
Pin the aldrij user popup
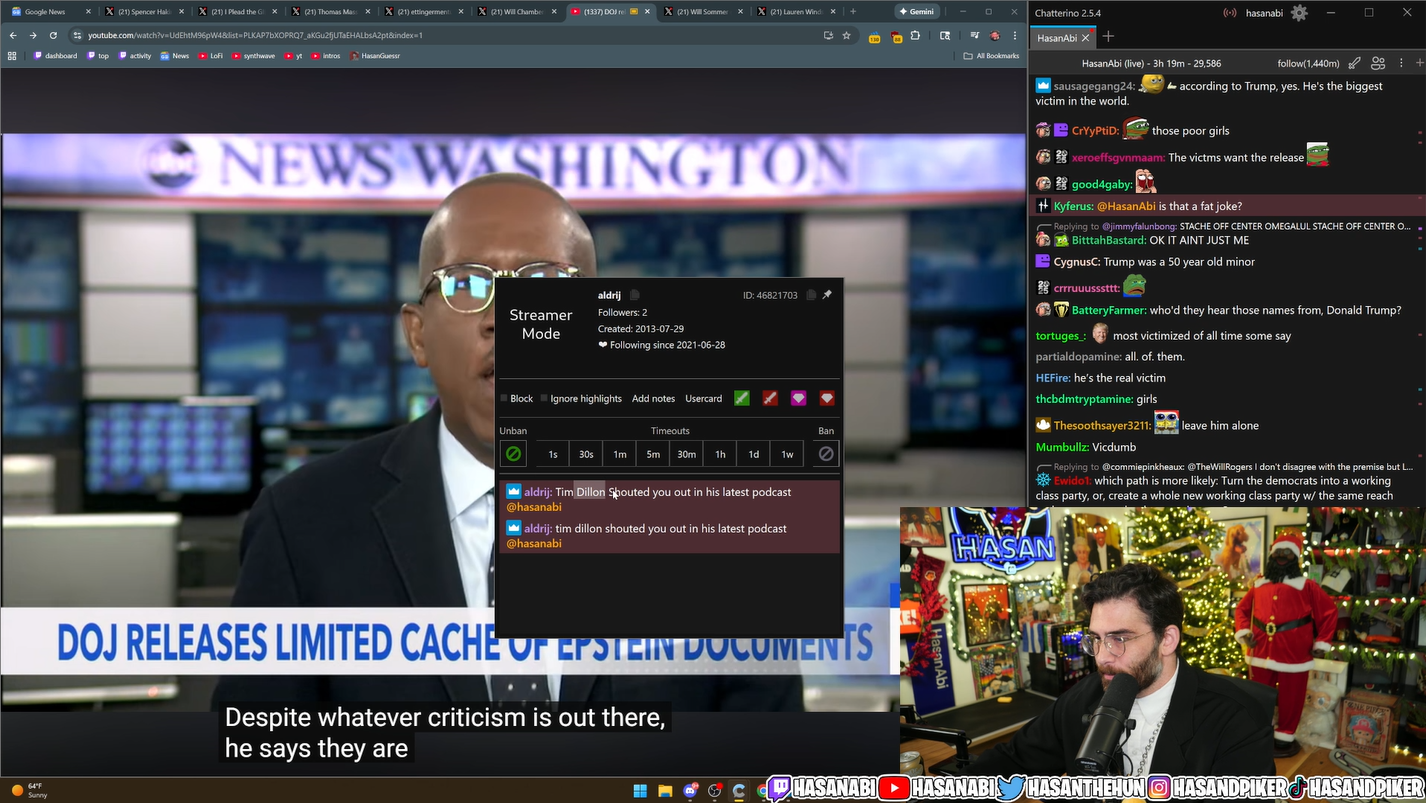[827, 295]
